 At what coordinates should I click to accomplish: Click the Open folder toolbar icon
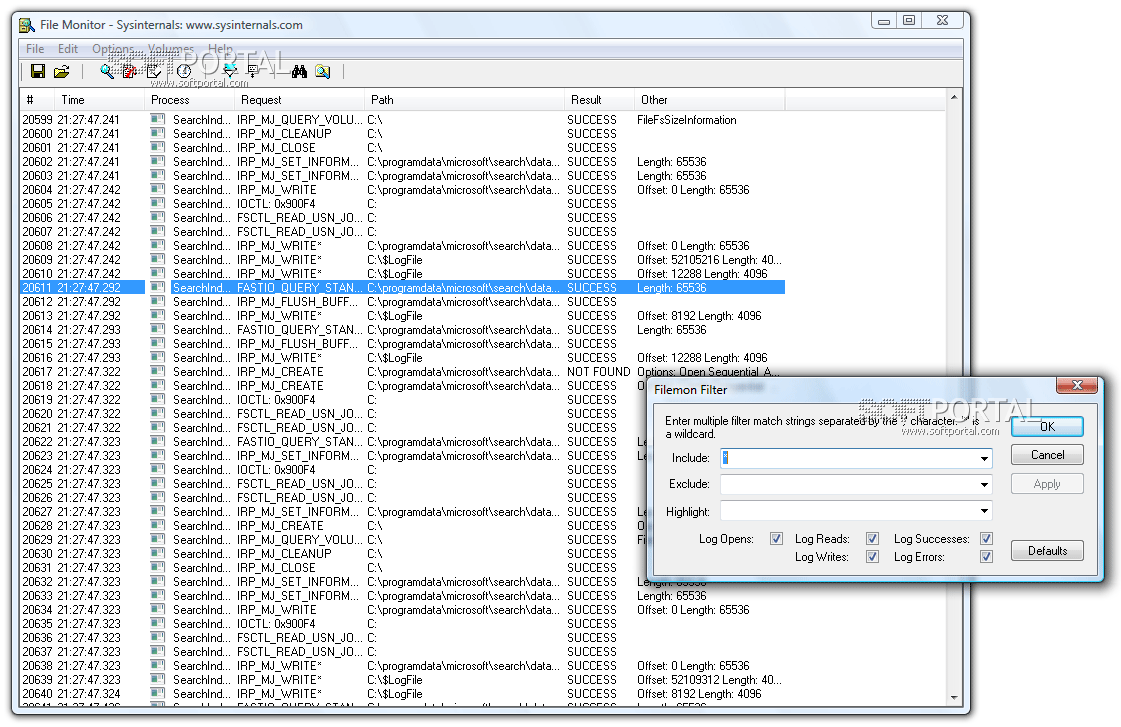pyautogui.click(x=62, y=71)
